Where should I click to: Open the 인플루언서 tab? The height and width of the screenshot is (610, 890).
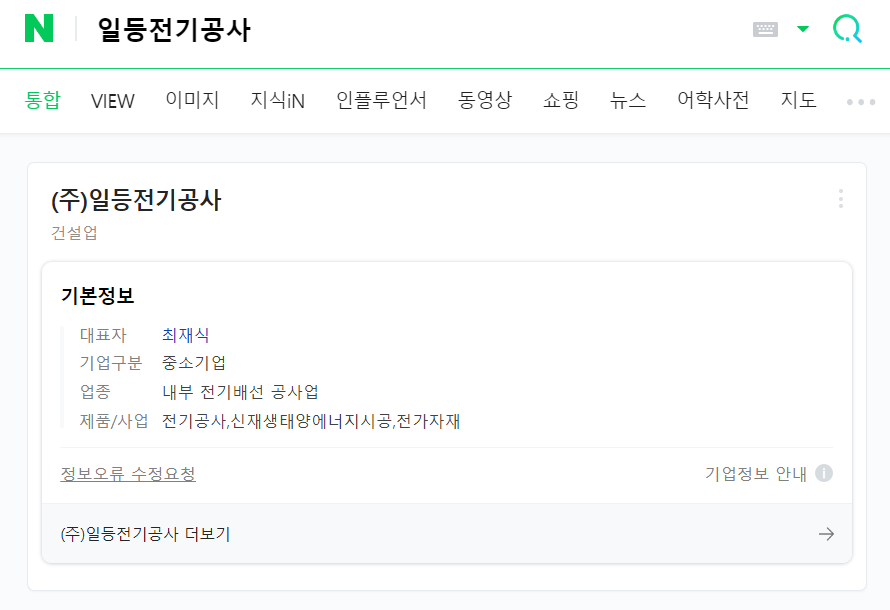tap(381, 100)
